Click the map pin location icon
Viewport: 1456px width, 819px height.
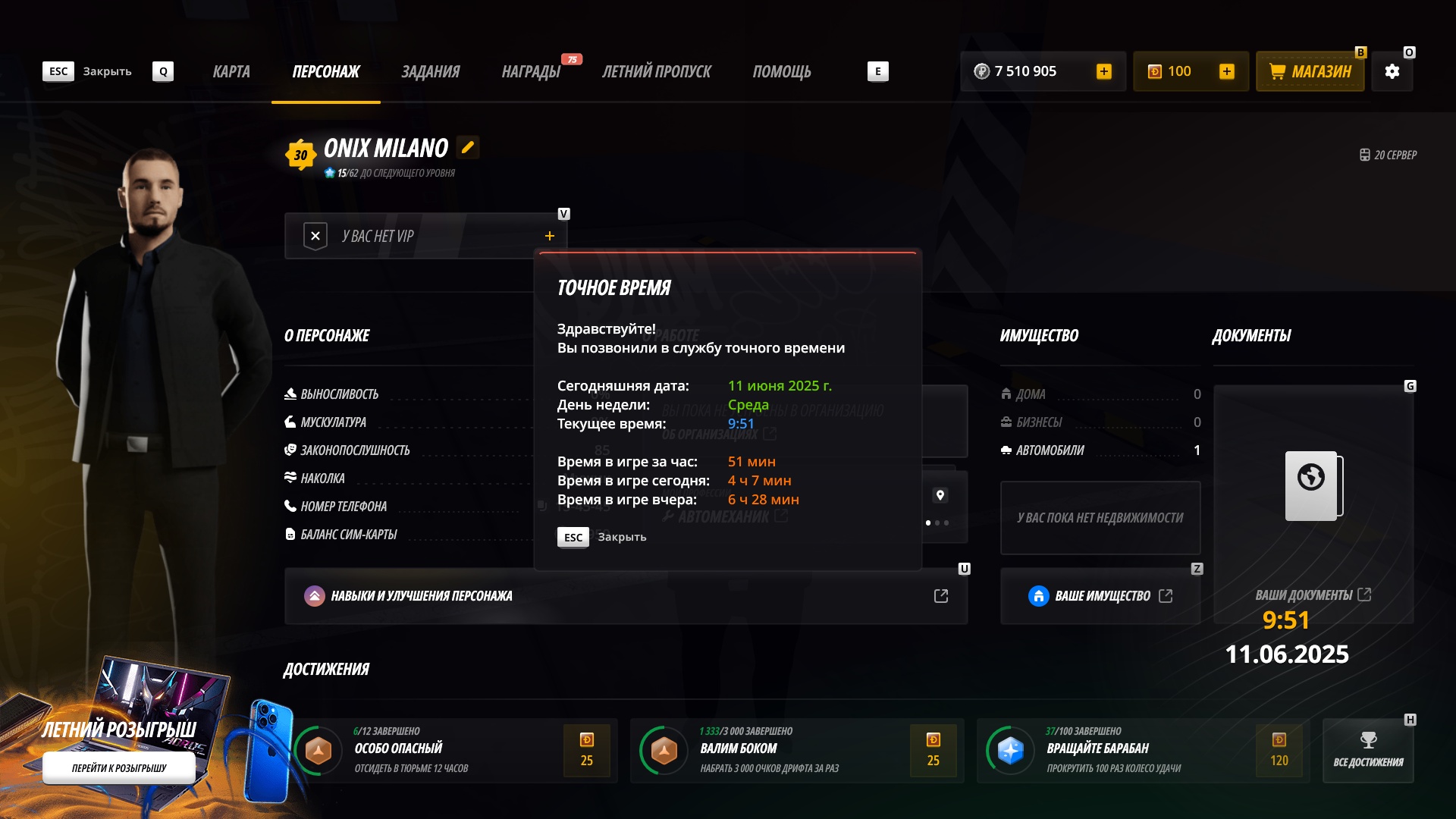coord(940,495)
